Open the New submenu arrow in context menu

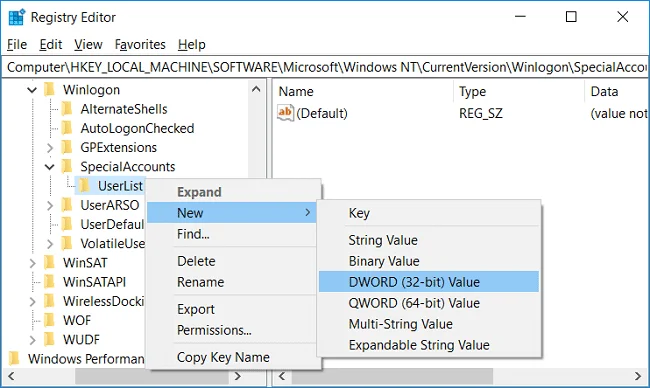click(x=308, y=212)
